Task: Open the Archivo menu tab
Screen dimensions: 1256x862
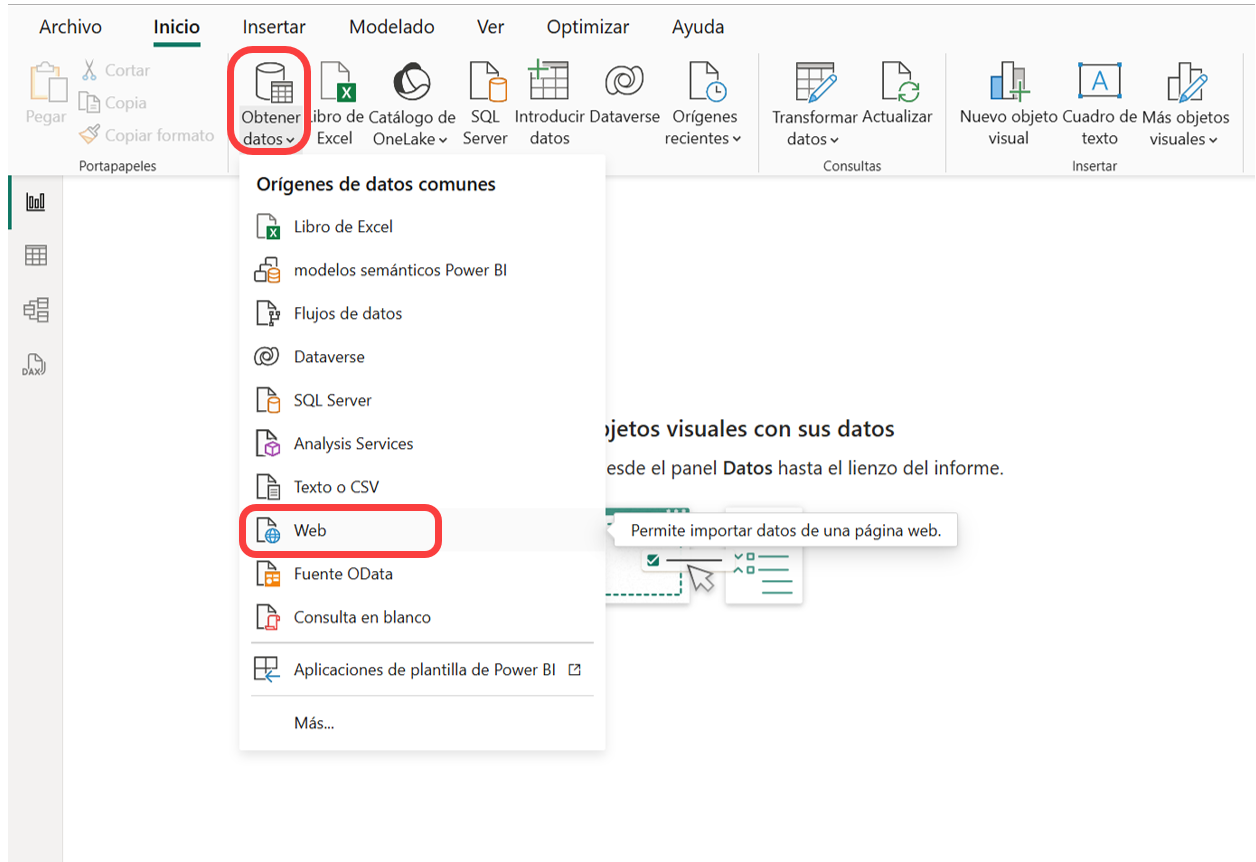Action: (x=70, y=27)
